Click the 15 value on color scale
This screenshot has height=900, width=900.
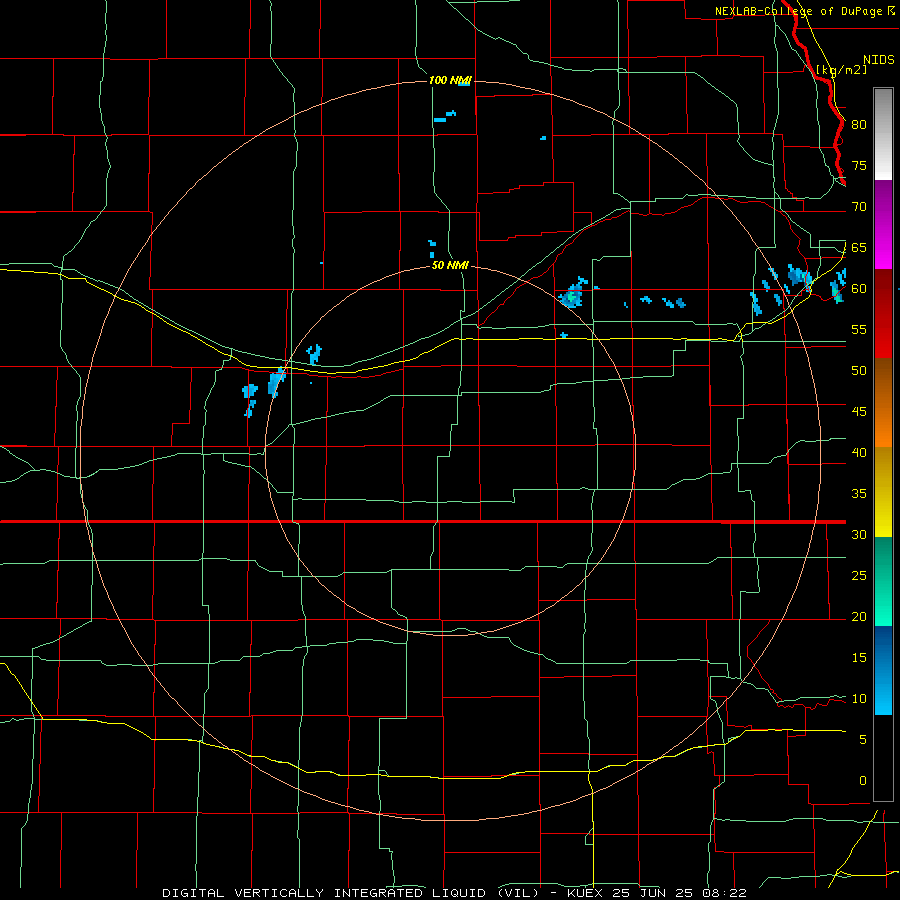[x=859, y=657]
